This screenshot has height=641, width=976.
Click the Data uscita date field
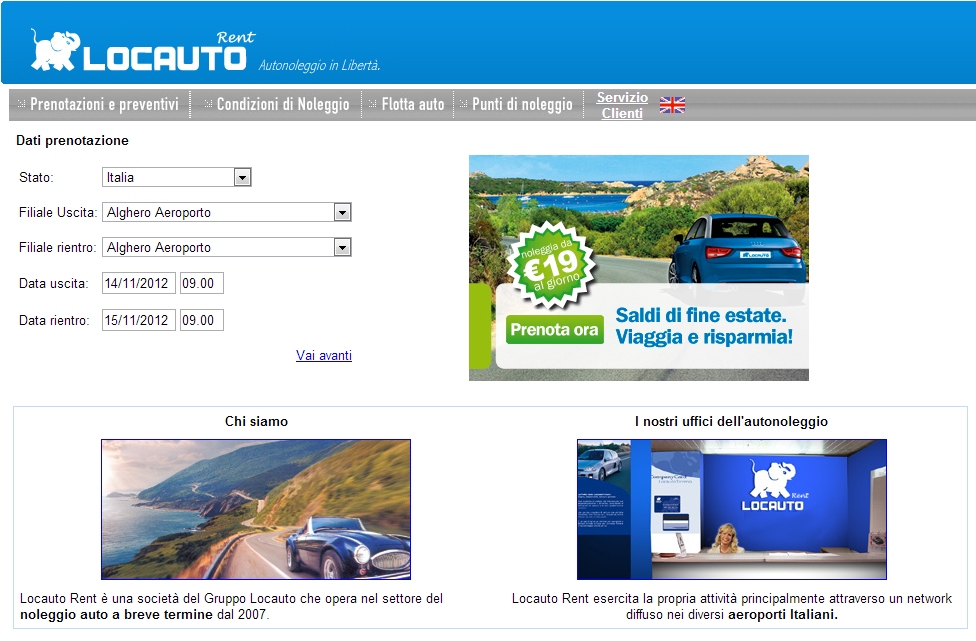click(139, 283)
